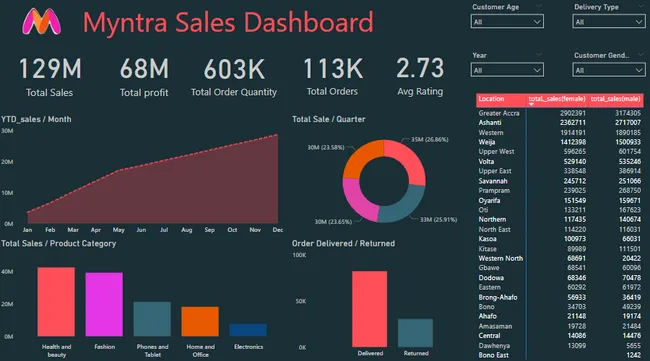The width and height of the screenshot is (650, 361).
Task: Click the Jan label on month axis
Action: pos(27,230)
